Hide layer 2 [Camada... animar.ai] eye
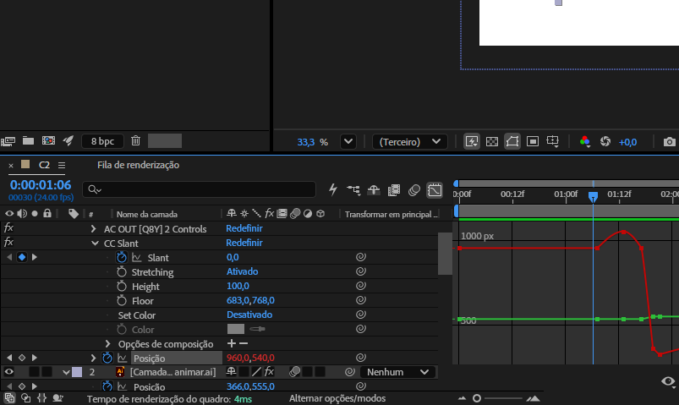Screen dimensions: 679x405 point(9,372)
